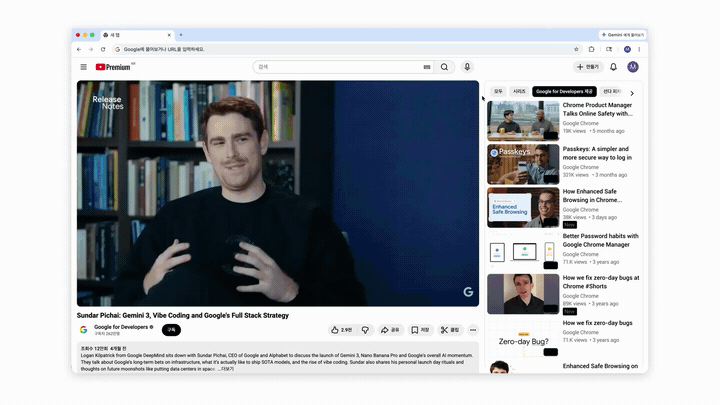
Task: Open more actions with the three-dot button
Action: pos(473,330)
